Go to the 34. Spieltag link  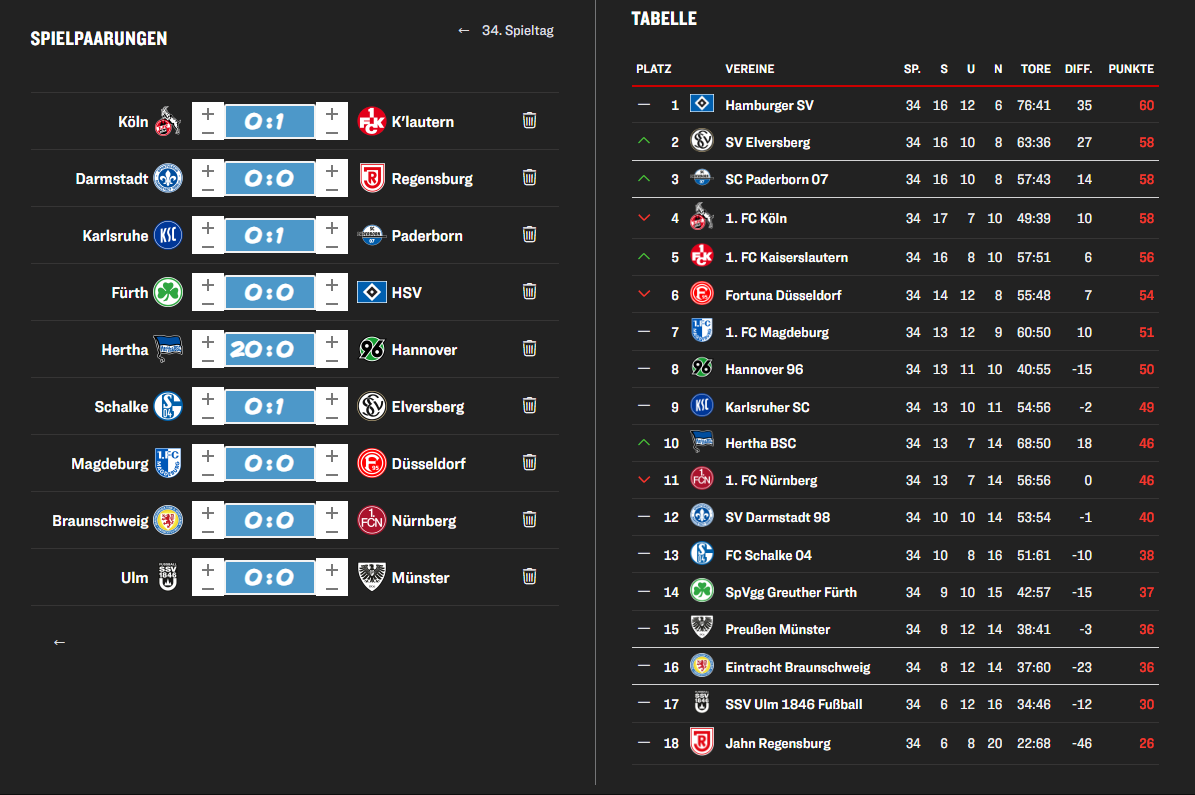(506, 31)
